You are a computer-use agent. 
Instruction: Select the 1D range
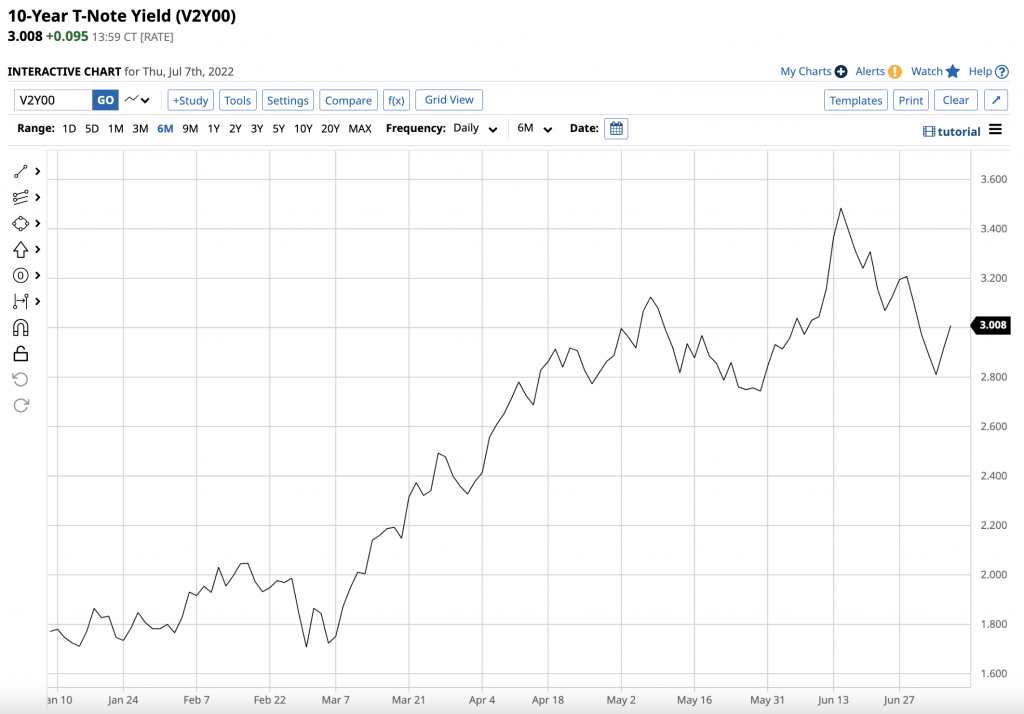[x=69, y=129]
